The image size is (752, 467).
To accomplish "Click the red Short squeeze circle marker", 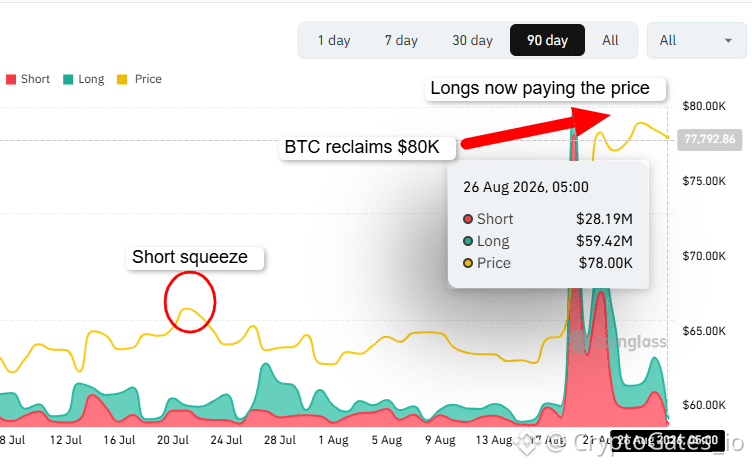I will click(190, 302).
